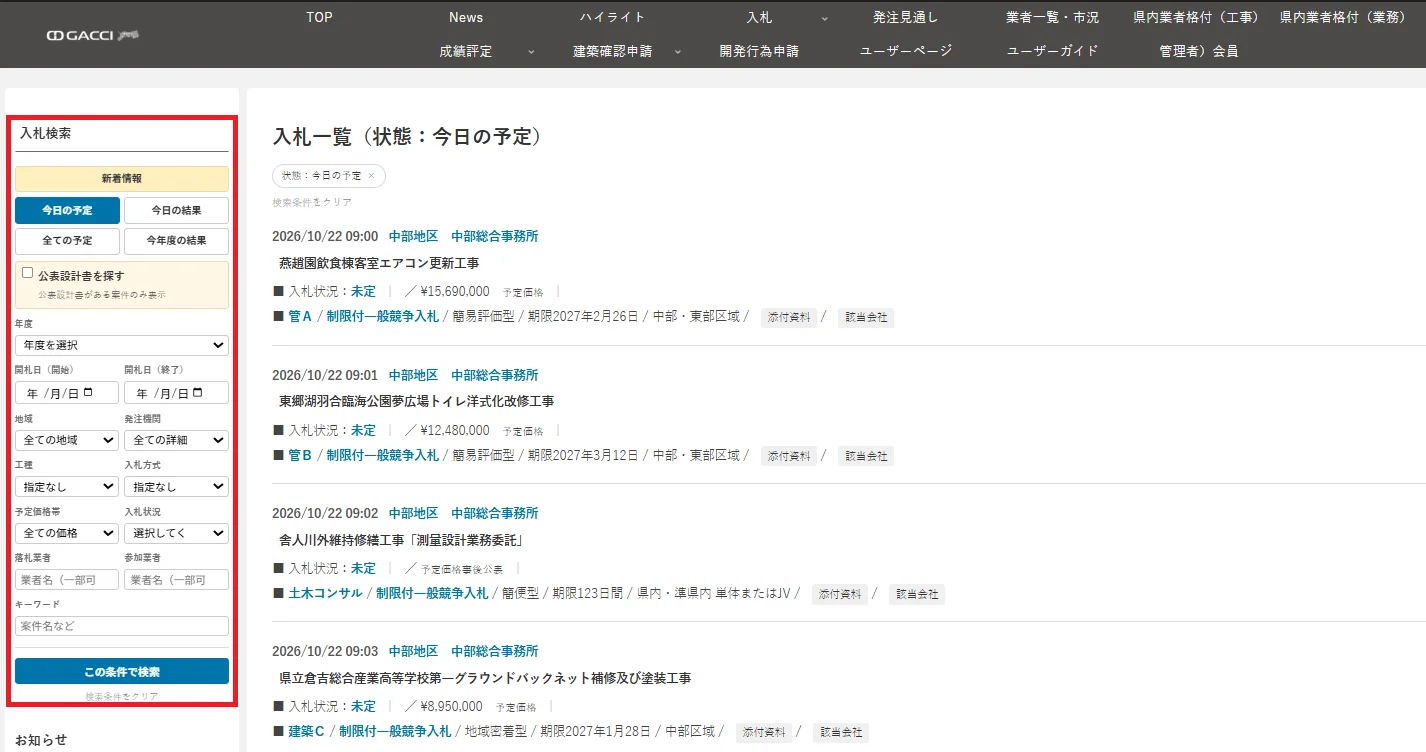Select the 今年度の結果 filter button
The height and width of the screenshot is (752, 1426).
coord(176,241)
